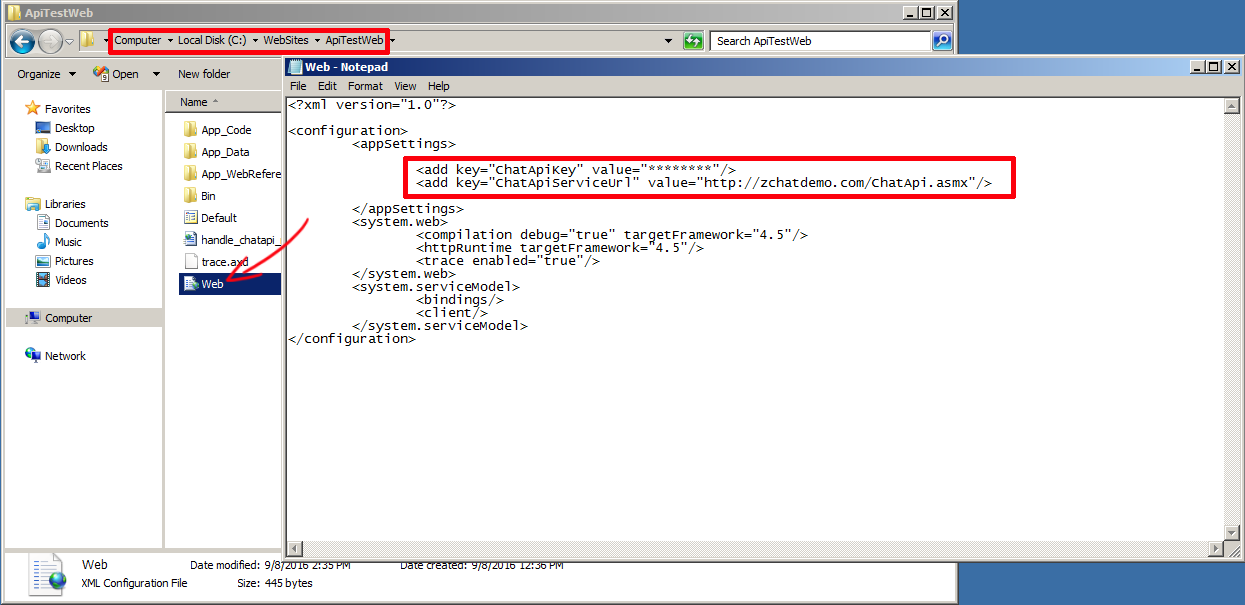Open the Edit menu in Notepad

pyautogui.click(x=327, y=86)
